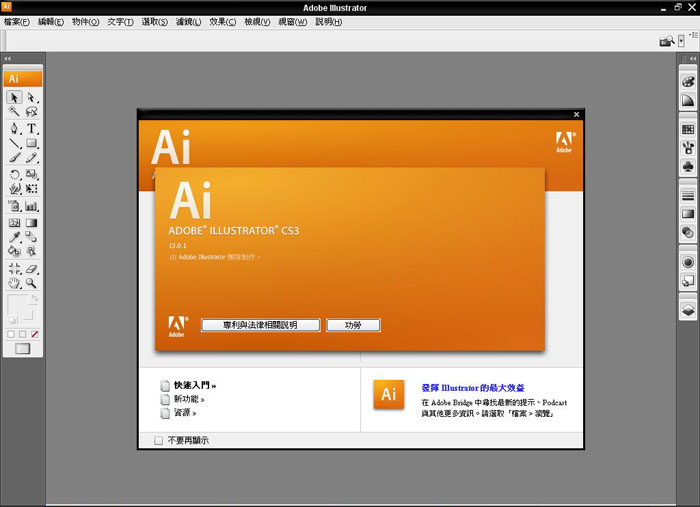Open the Layers panel icon
Viewport: 700px width, 507px height.
click(x=688, y=310)
